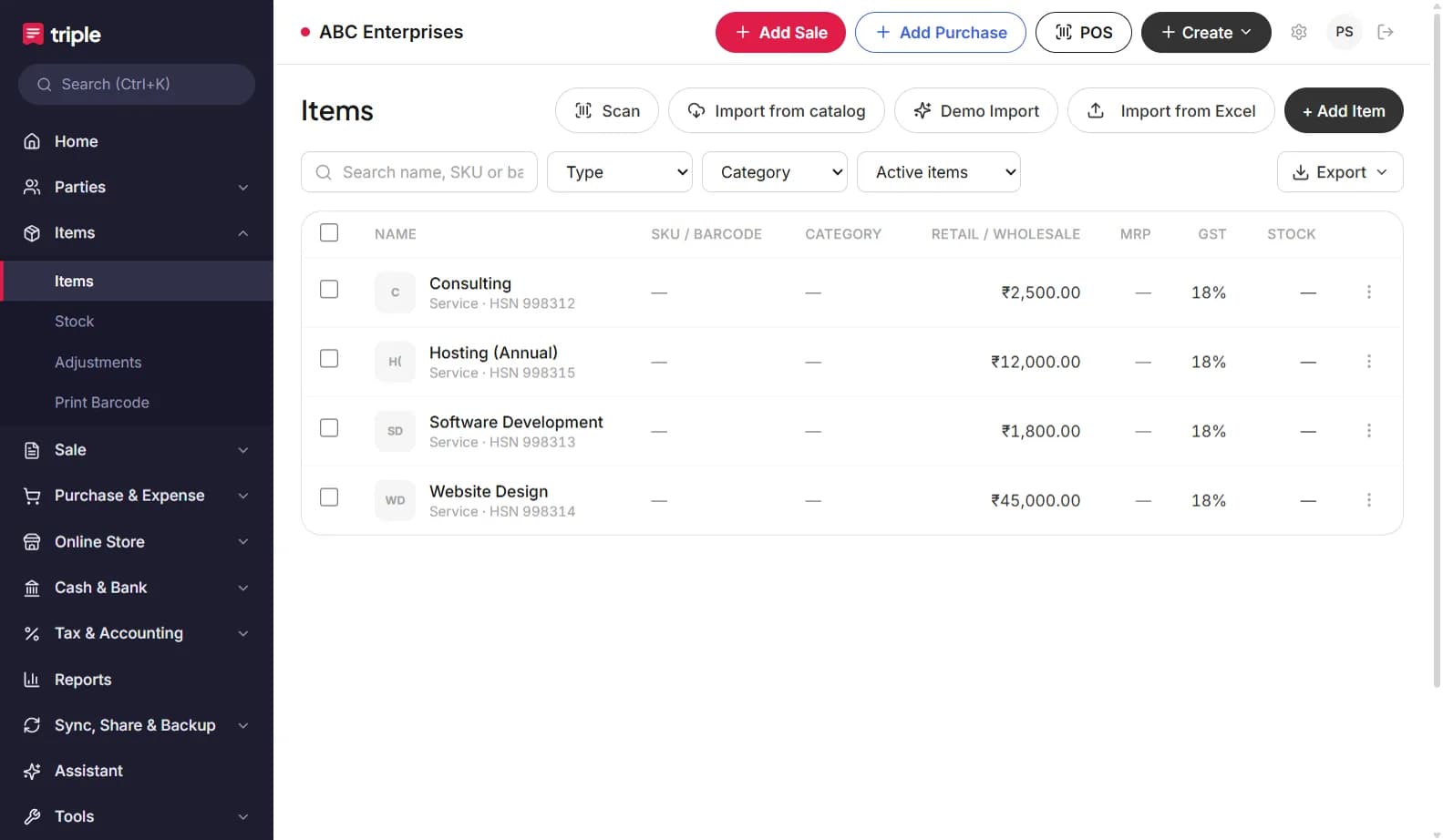The width and height of the screenshot is (1443, 840).
Task: Go to Reports in sidebar
Action: [x=137, y=680]
